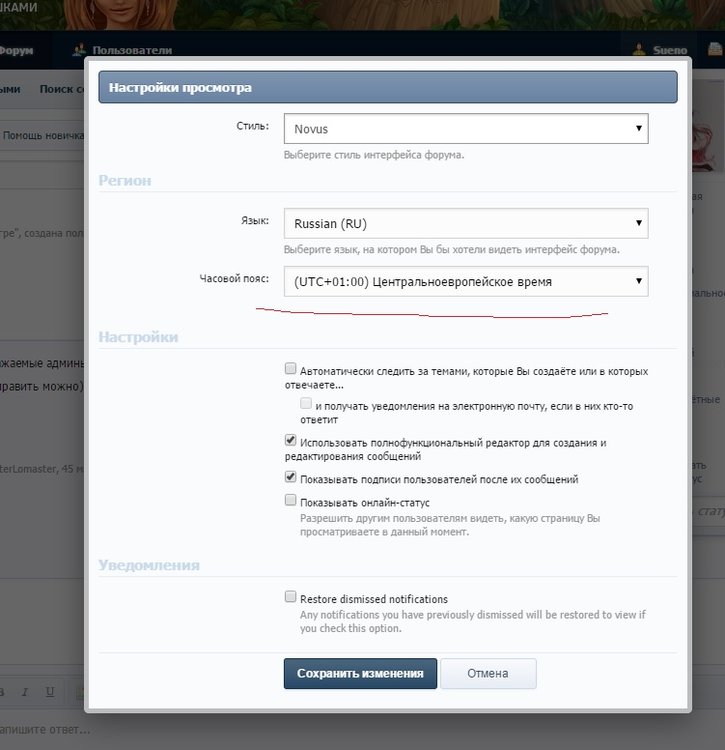The image size is (725, 750).
Task: Open the Форум navigation item
Action: [x=18, y=50]
